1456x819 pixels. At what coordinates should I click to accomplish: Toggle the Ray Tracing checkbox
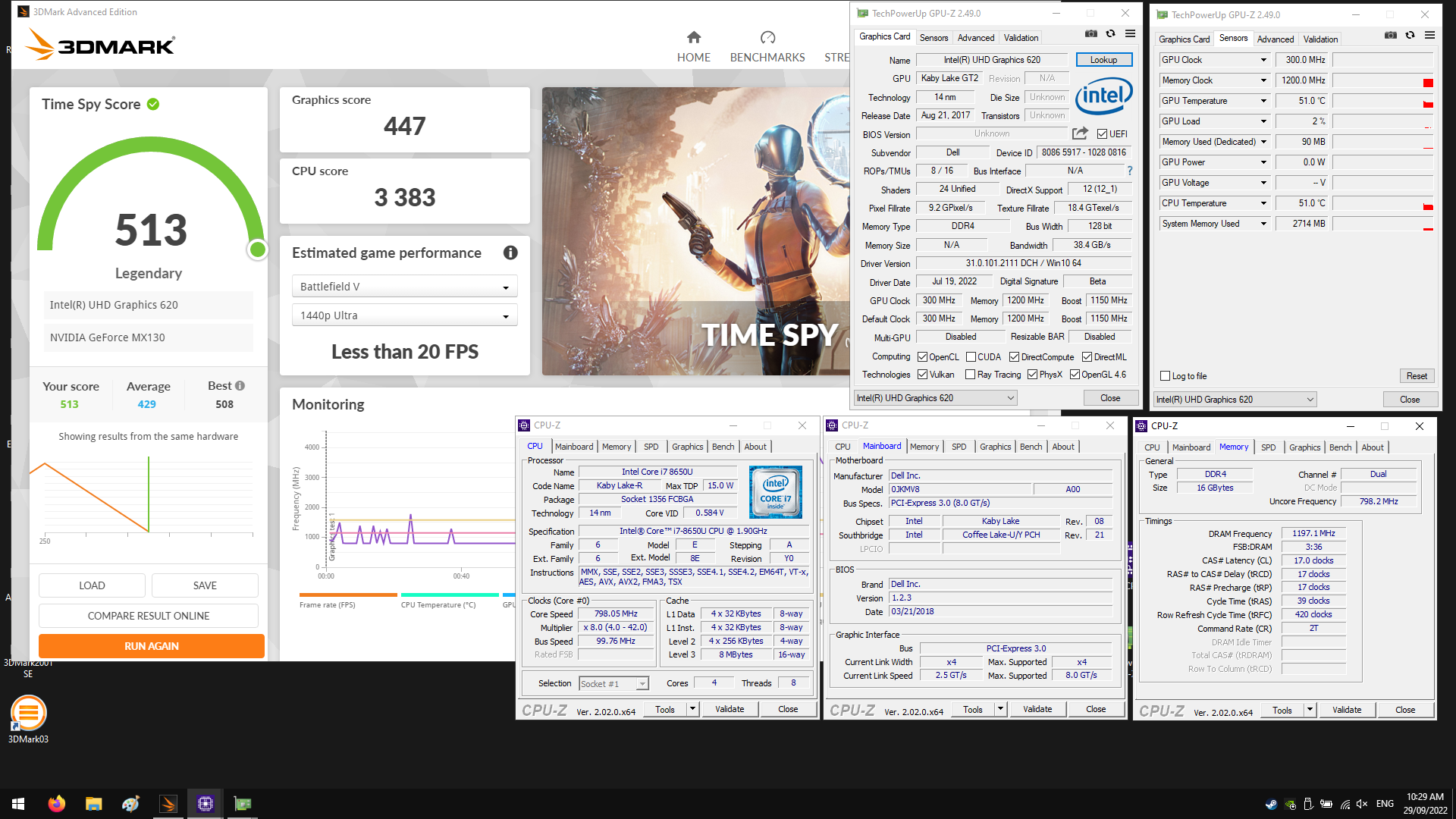970,375
